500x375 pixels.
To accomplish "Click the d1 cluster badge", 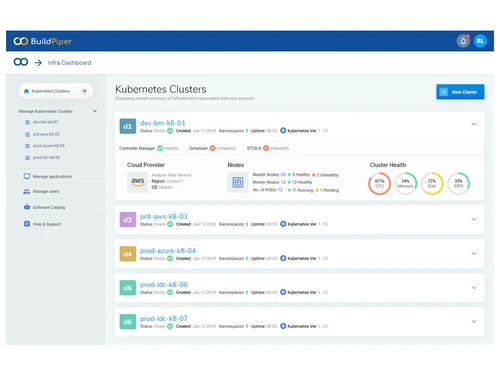I will point(128,126).
